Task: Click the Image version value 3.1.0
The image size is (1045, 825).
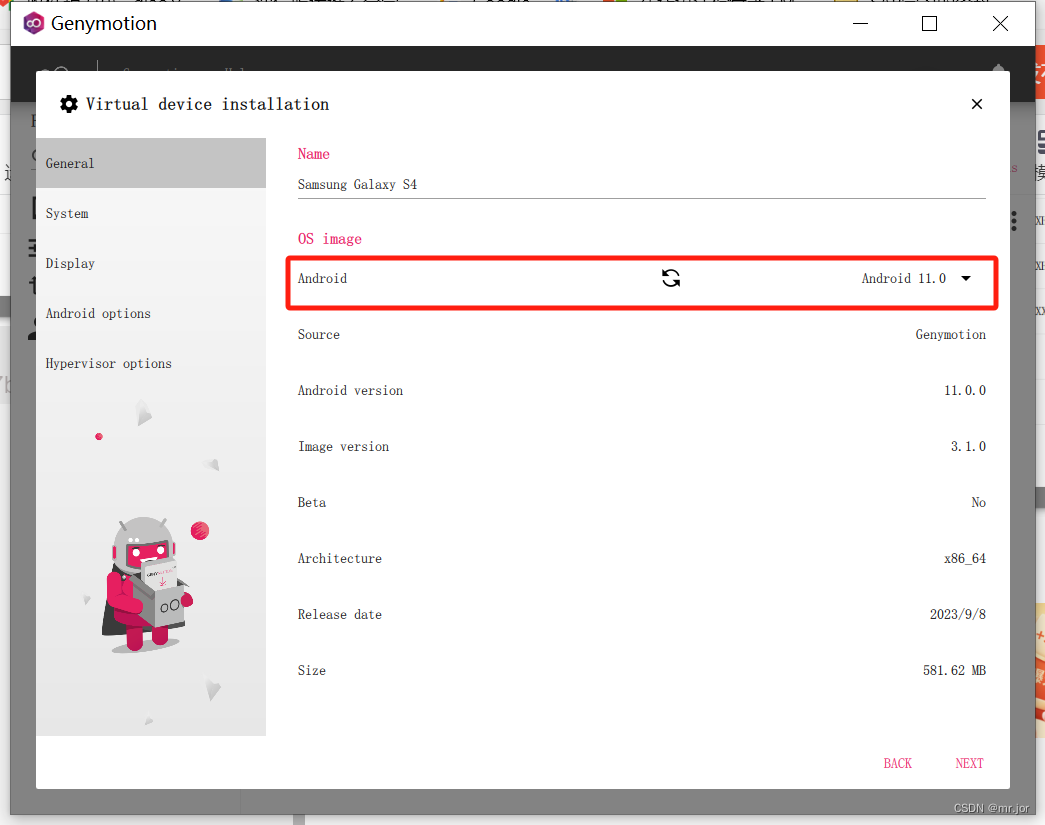Action: [968, 446]
